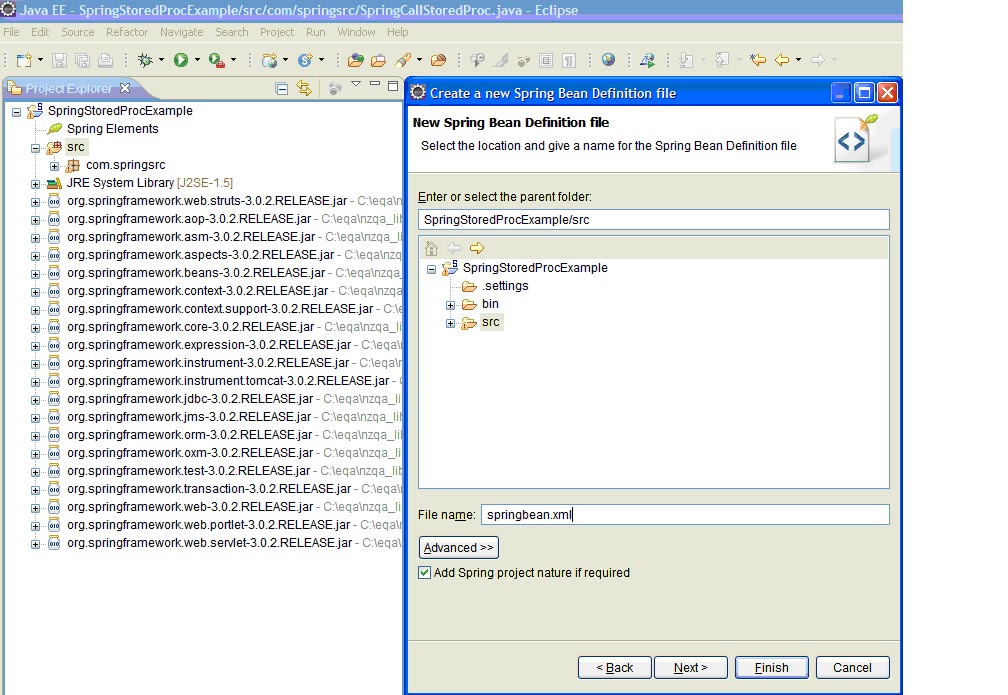1008x695 pixels.
Task: Click the Next > button
Action: (690, 667)
